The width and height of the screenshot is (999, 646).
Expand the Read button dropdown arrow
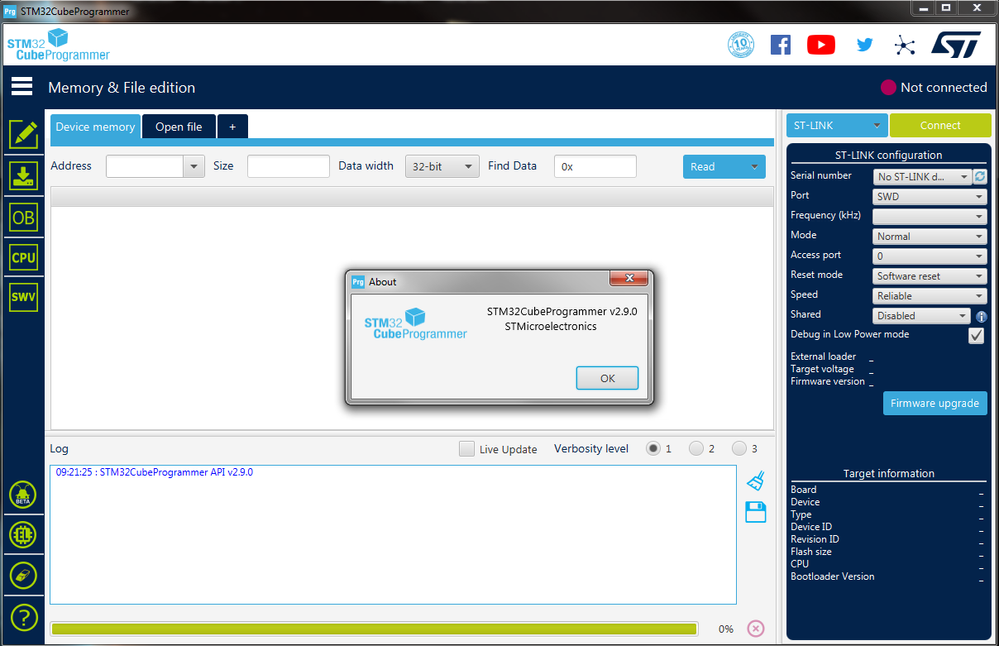pyautogui.click(x=754, y=167)
